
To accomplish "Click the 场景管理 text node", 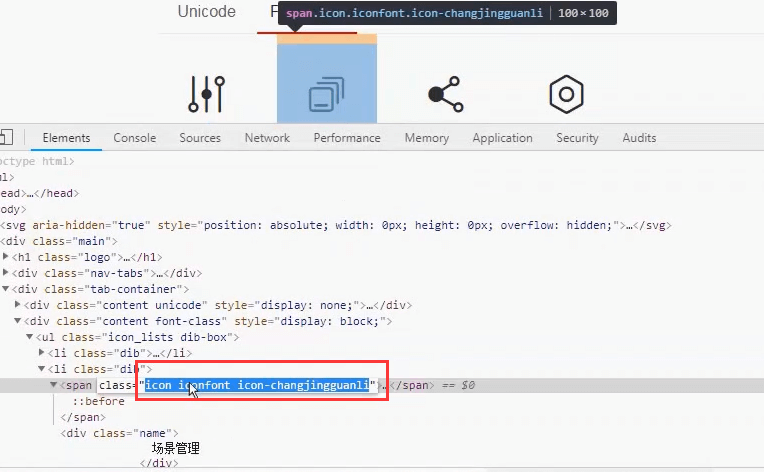I will [175, 448].
